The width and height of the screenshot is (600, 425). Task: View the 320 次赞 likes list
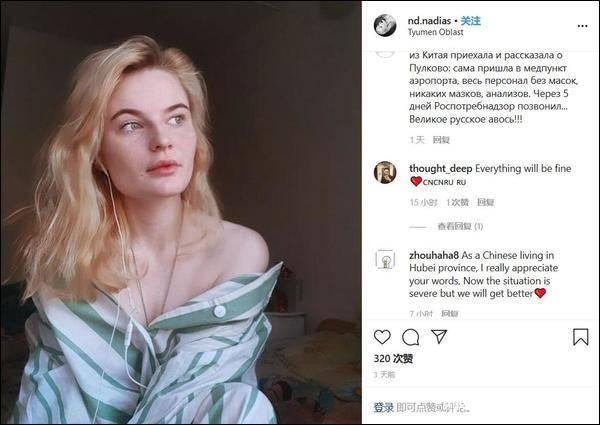393,358
